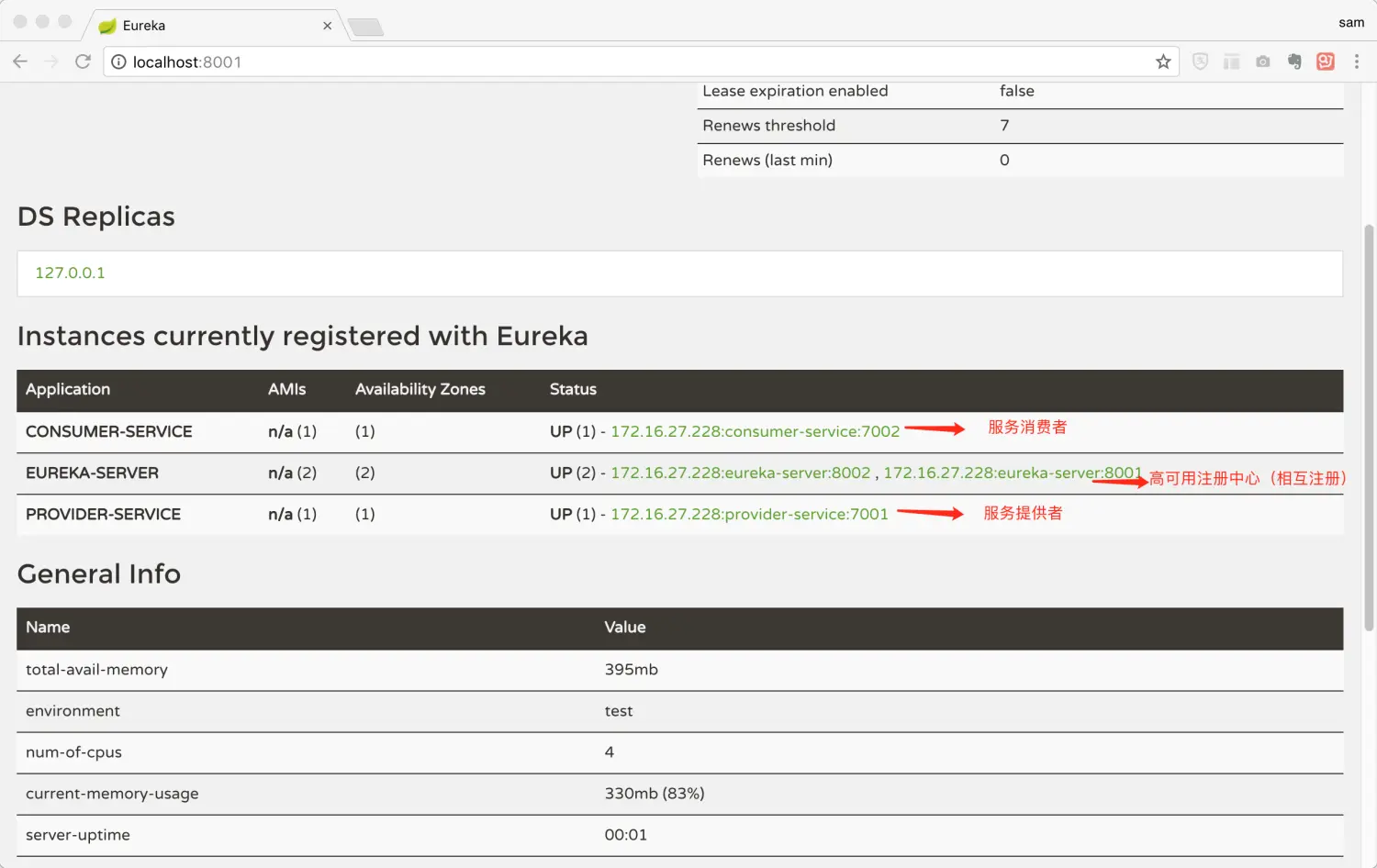Select Renews (last min) label

tap(767, 160)
